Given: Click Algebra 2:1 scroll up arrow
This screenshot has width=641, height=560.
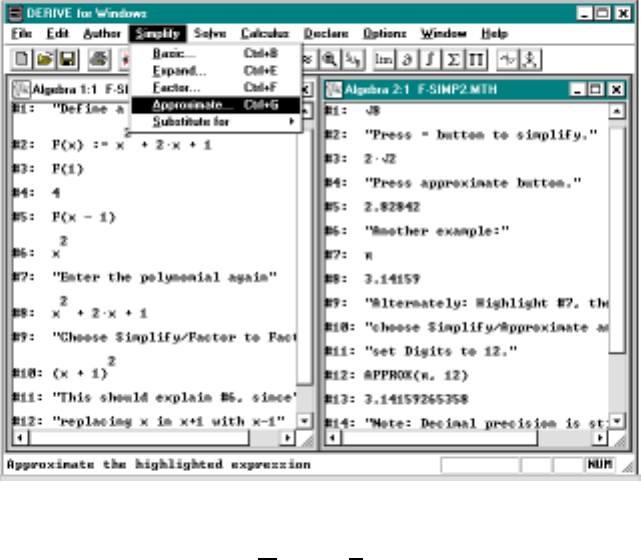Looking at the screenshot, I should point(617,111).
